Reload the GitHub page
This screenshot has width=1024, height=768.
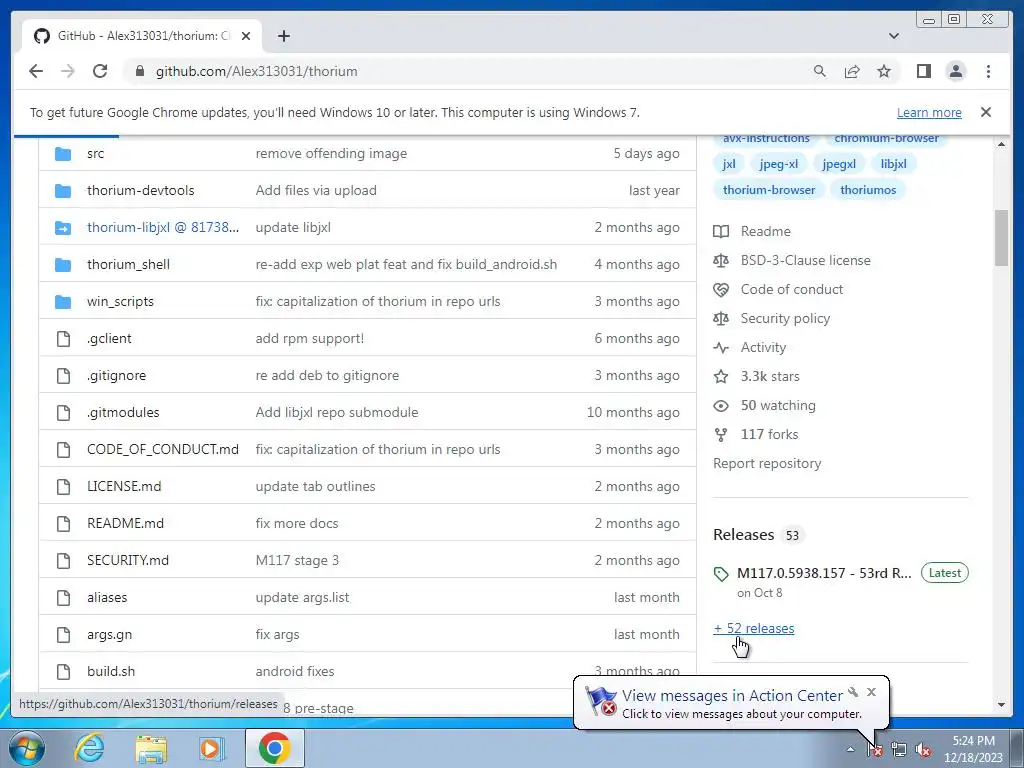(x=100, y=71)
